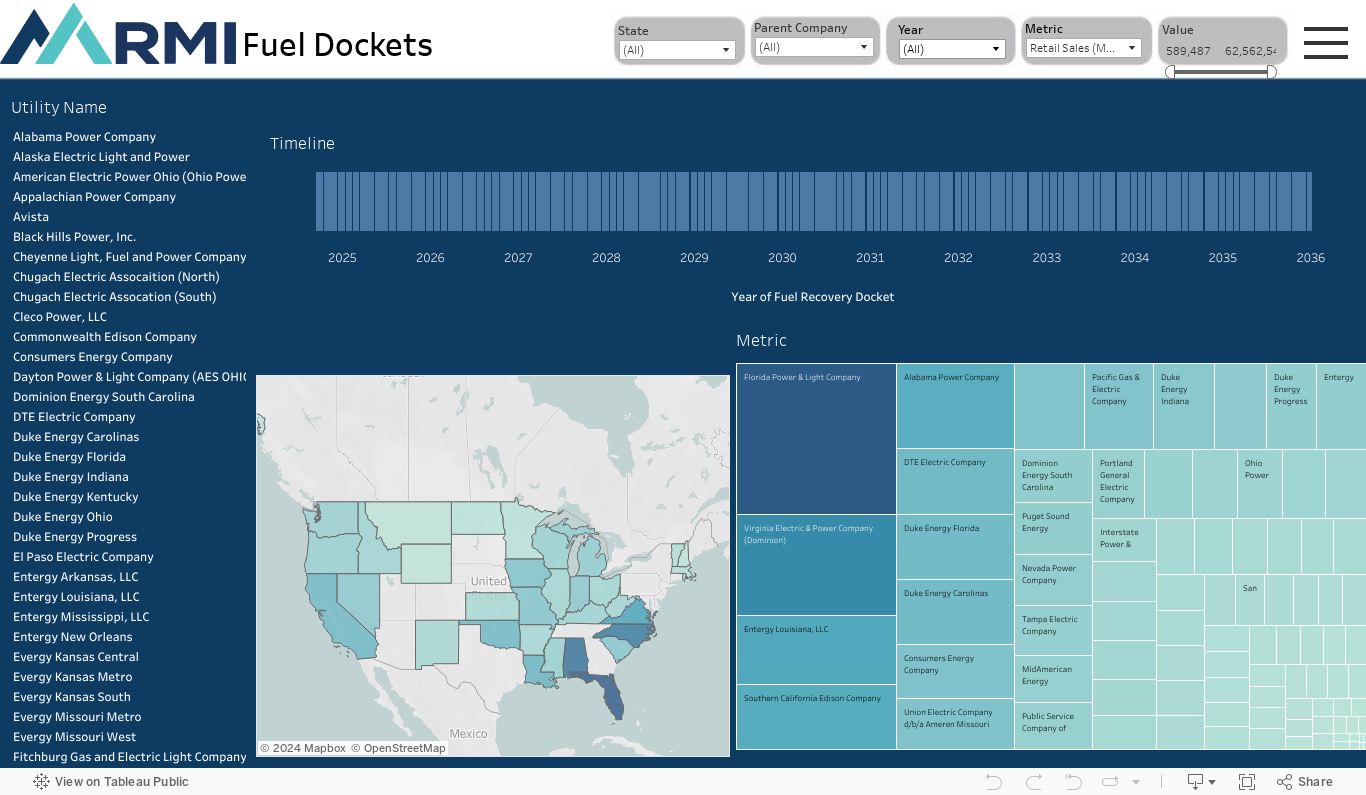The width and height of the screenshot is (1366, 795).
Task: Click Southern California Edison Company tile
Action: click(x=816, y=717)
